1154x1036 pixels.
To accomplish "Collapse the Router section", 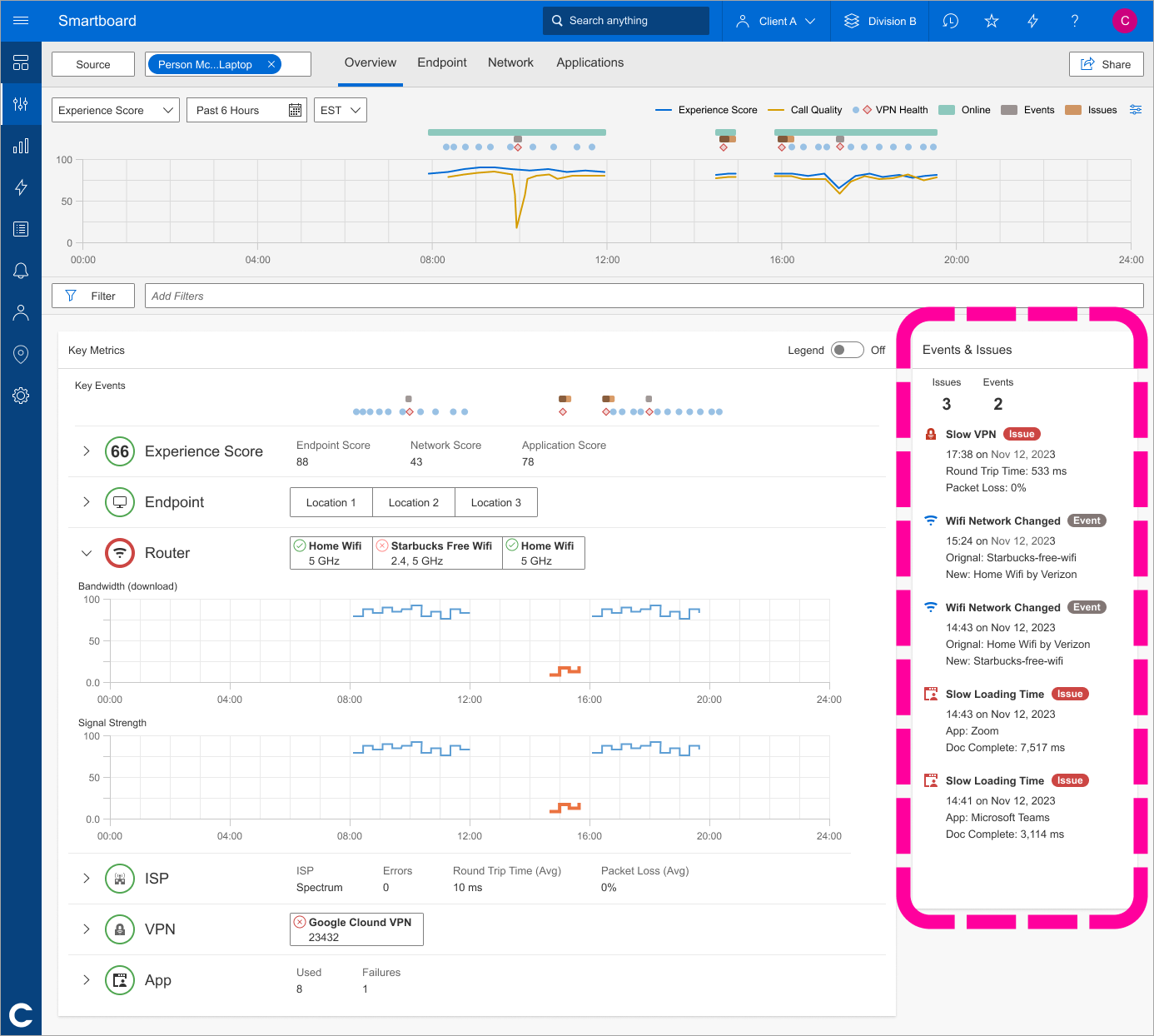I will pos(87,552).
